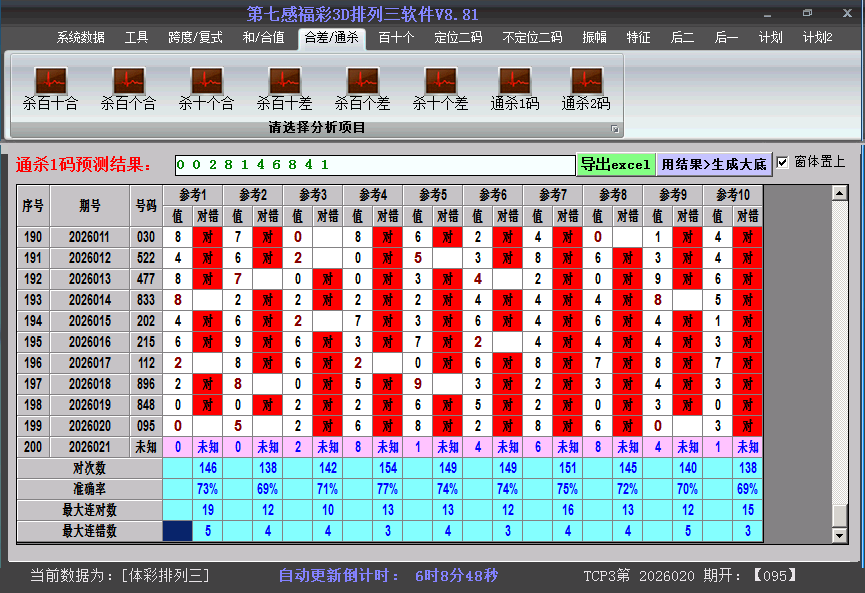This screenshot has width=865, height=593.
Task: Open the 定位二码 tab
Action: click(x=458, y=38)
